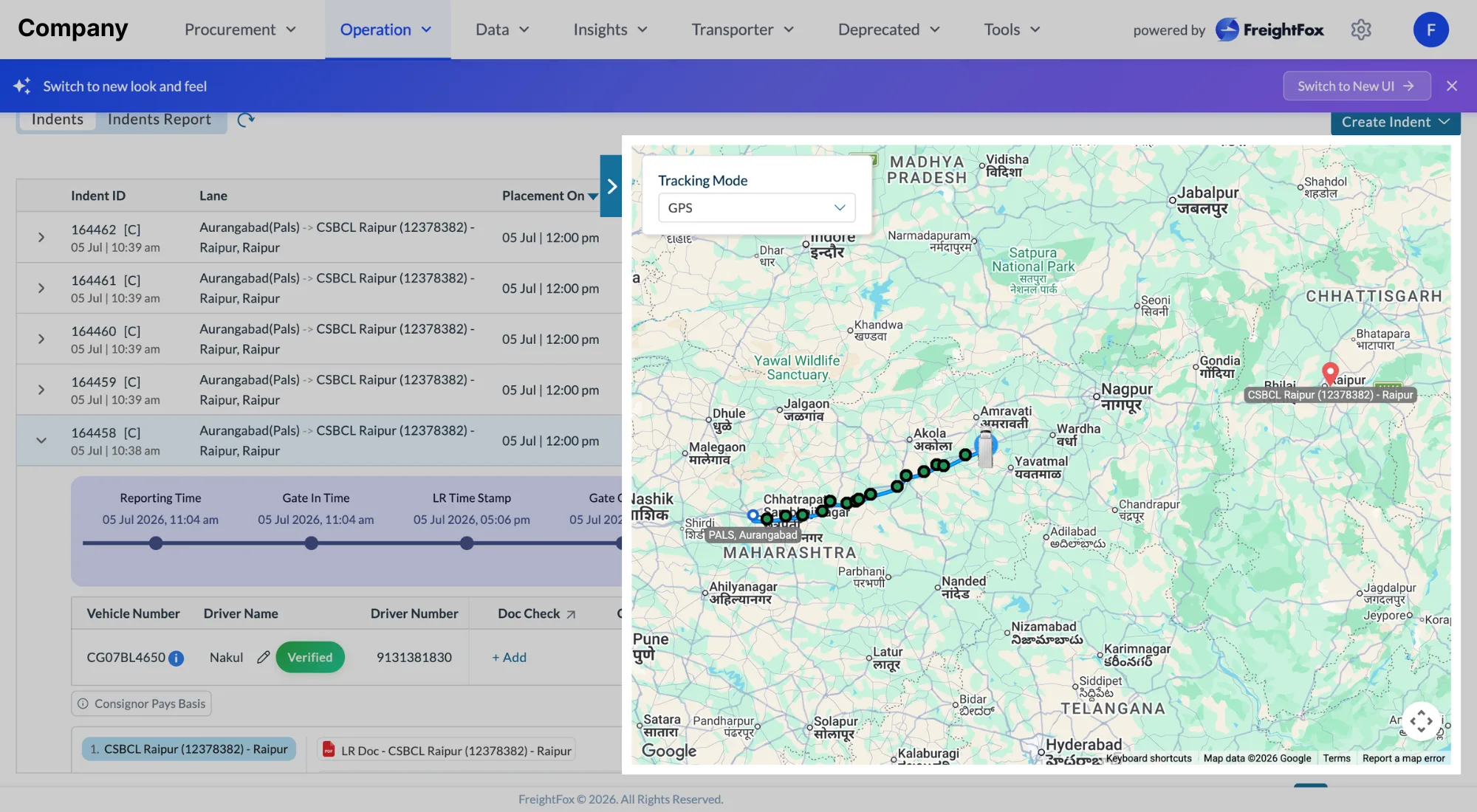
Task: Open the Insights menu
Action: (611, 30)
